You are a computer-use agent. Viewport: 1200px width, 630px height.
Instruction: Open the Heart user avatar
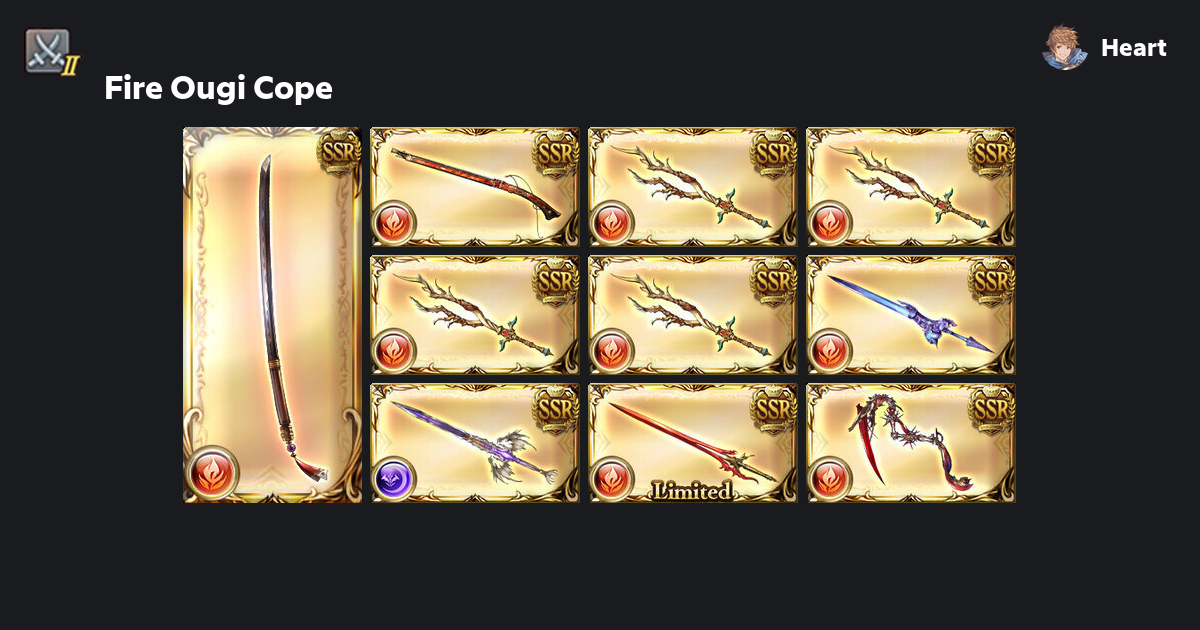coord(1065,47)
